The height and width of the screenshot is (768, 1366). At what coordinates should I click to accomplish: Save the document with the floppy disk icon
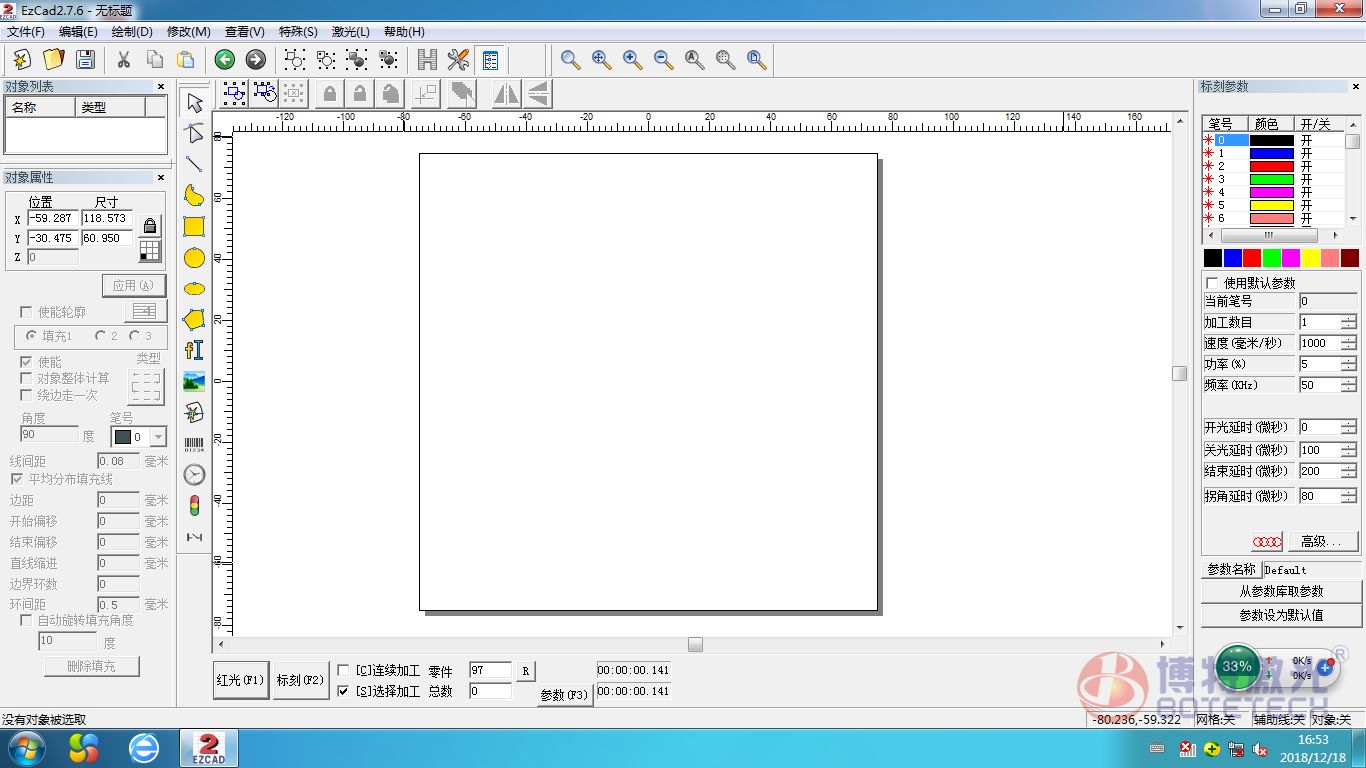coord(85,59)
